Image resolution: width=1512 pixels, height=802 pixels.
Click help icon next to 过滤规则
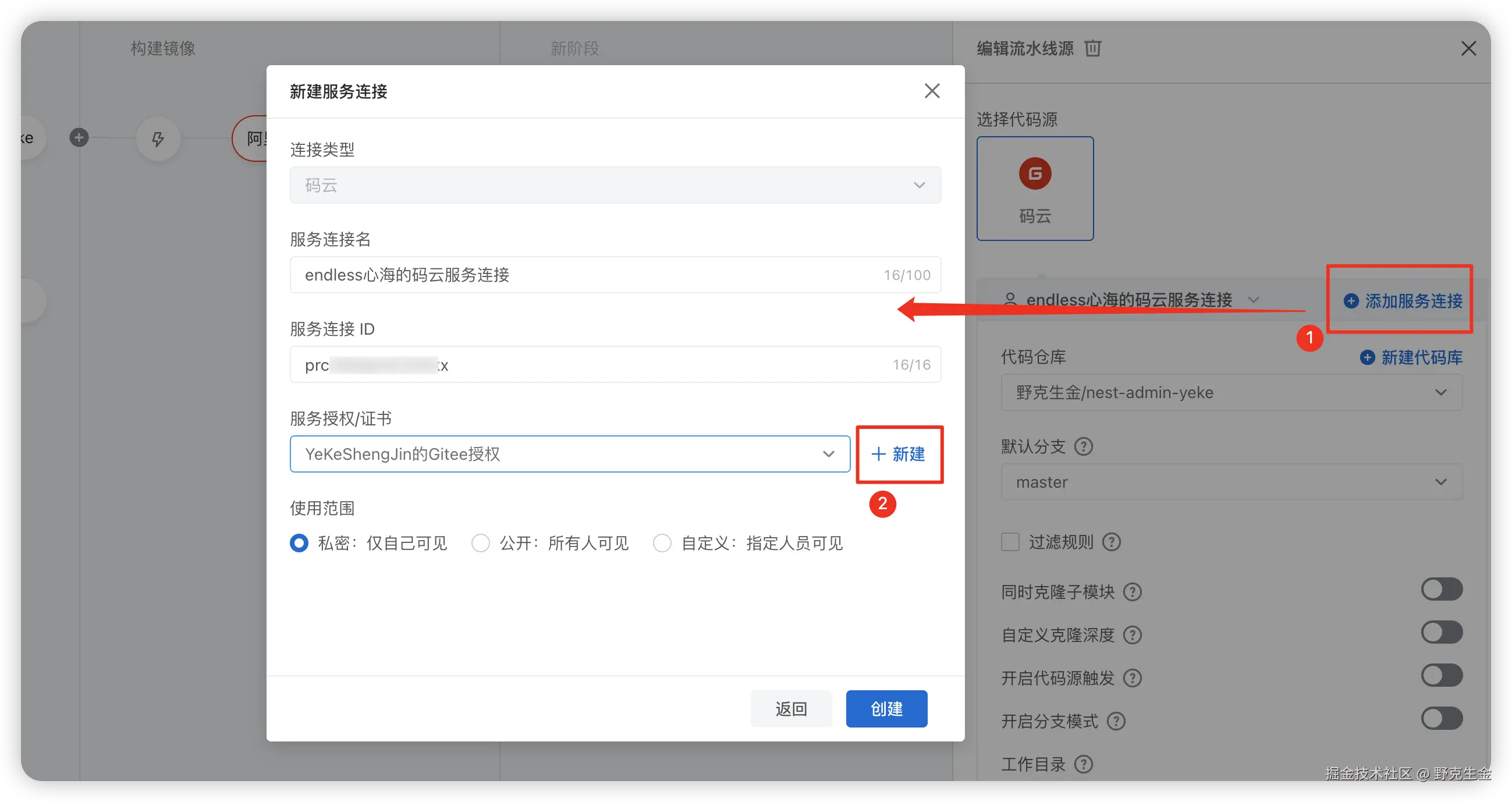1110,541
